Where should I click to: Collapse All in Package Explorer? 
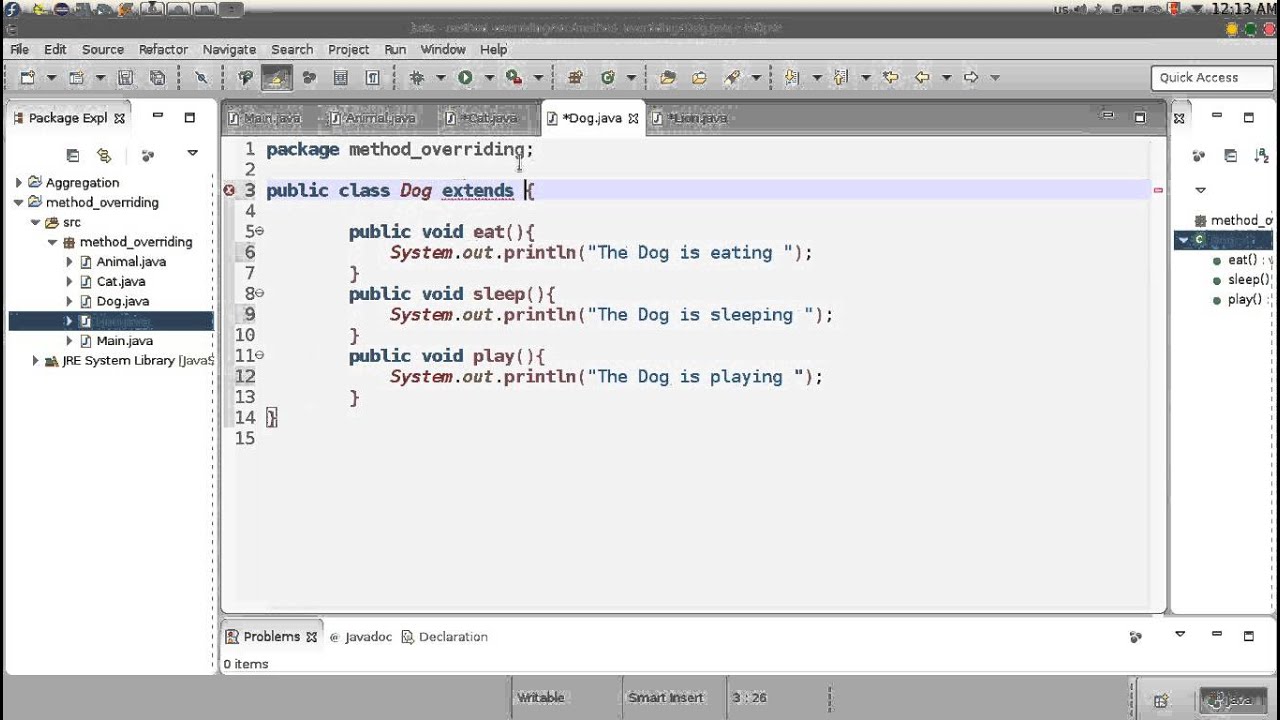[x=72, y=155]
